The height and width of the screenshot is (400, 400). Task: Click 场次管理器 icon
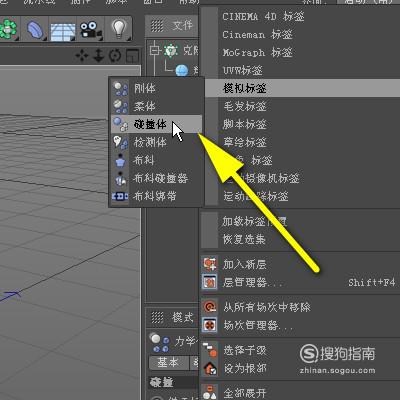(x=210, y=325)
